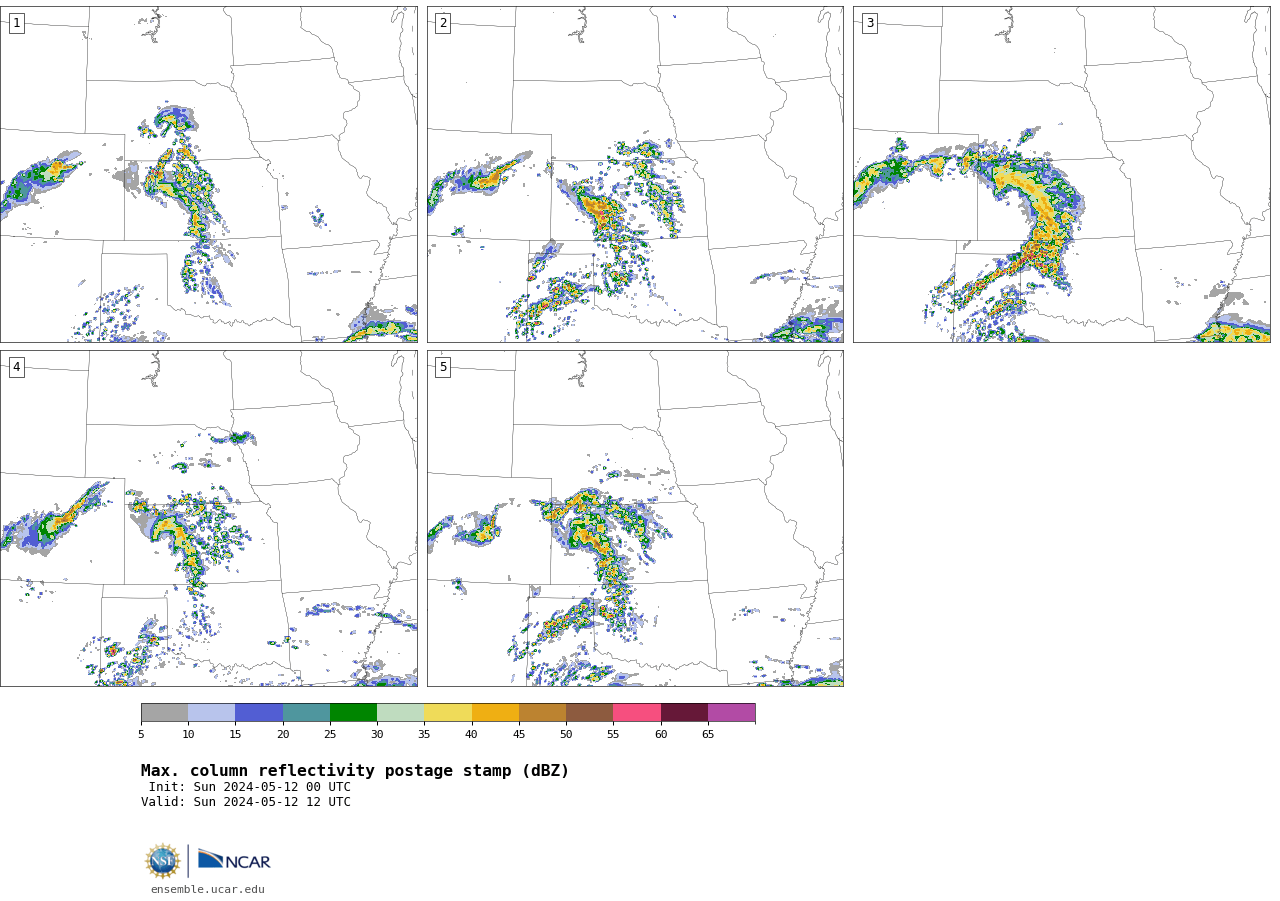
Task: Click the NCAR logo
Action: (234, 860)
